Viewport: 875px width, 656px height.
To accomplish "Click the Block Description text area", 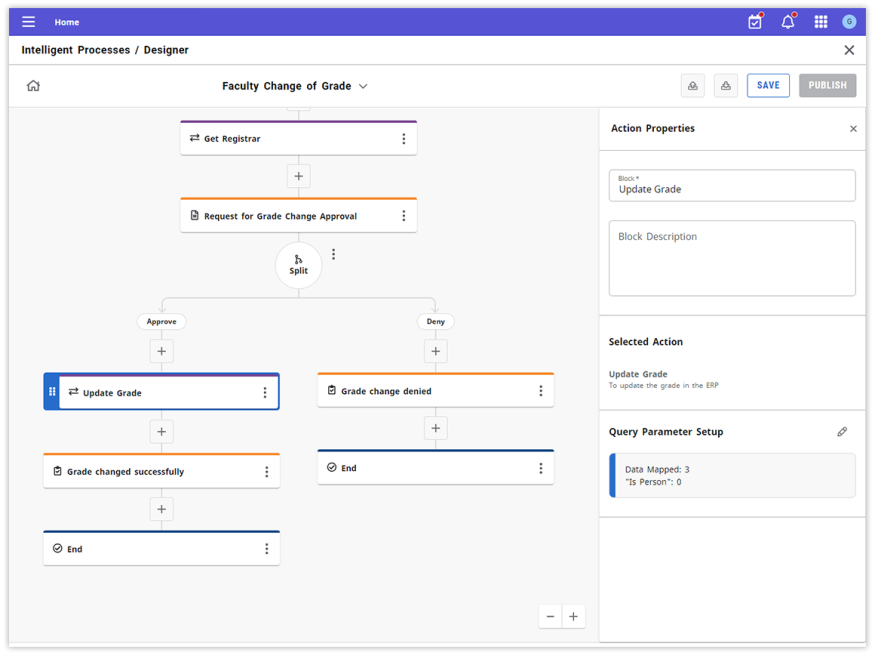I will (732, 258).
